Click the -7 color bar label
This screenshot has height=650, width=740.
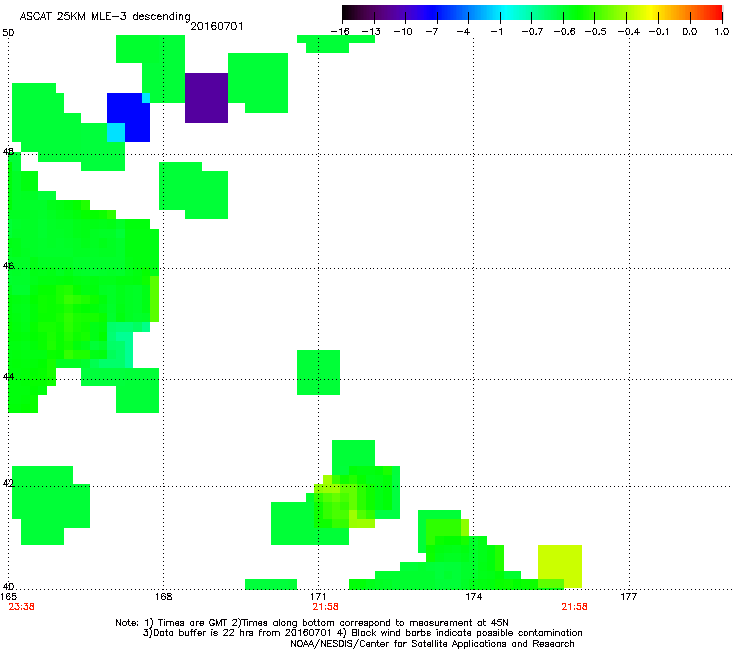pyautogui.click(x=431, y=32)
